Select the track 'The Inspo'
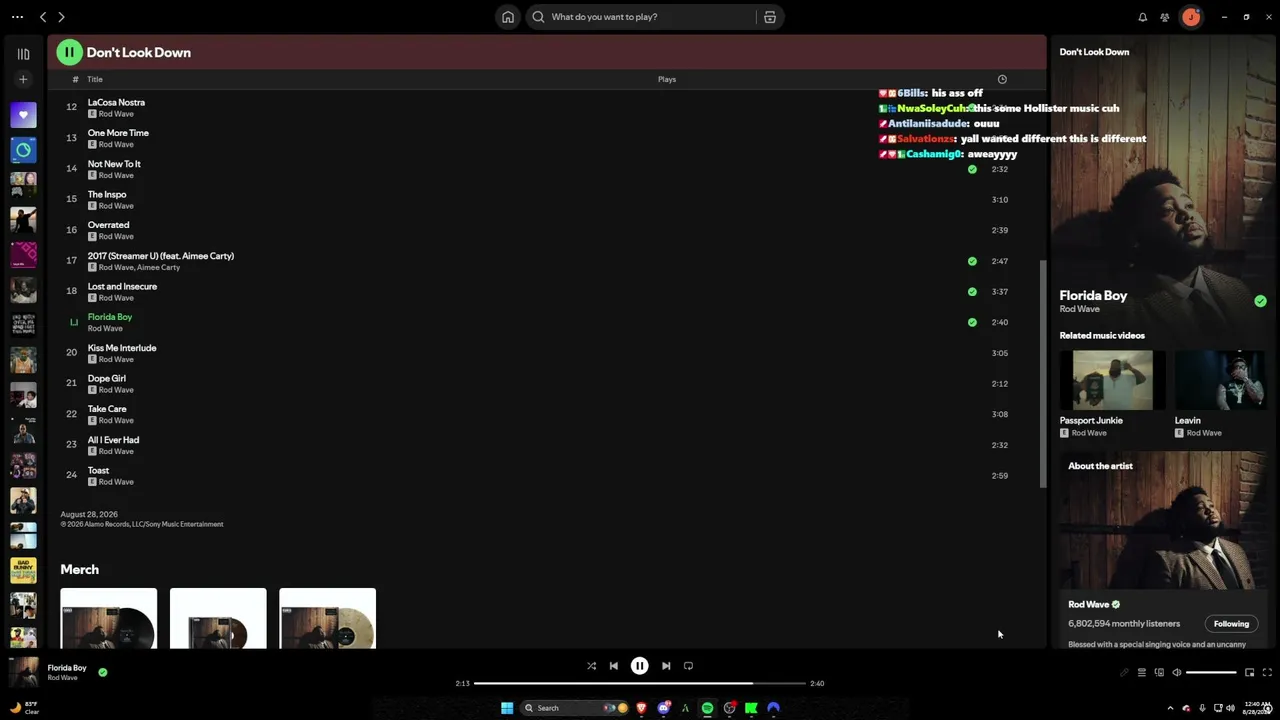The width and height of the screenshot is (1280, 720). pyautogui.click(x=107, y=194)
